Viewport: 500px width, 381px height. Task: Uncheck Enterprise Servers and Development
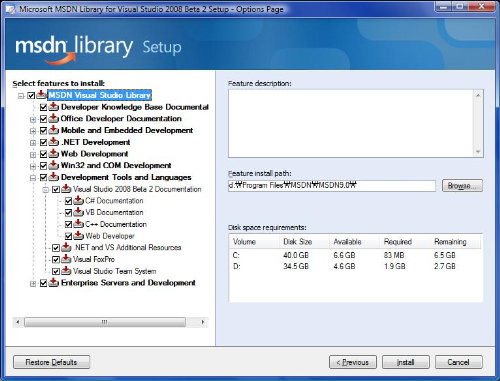(43, 283)
